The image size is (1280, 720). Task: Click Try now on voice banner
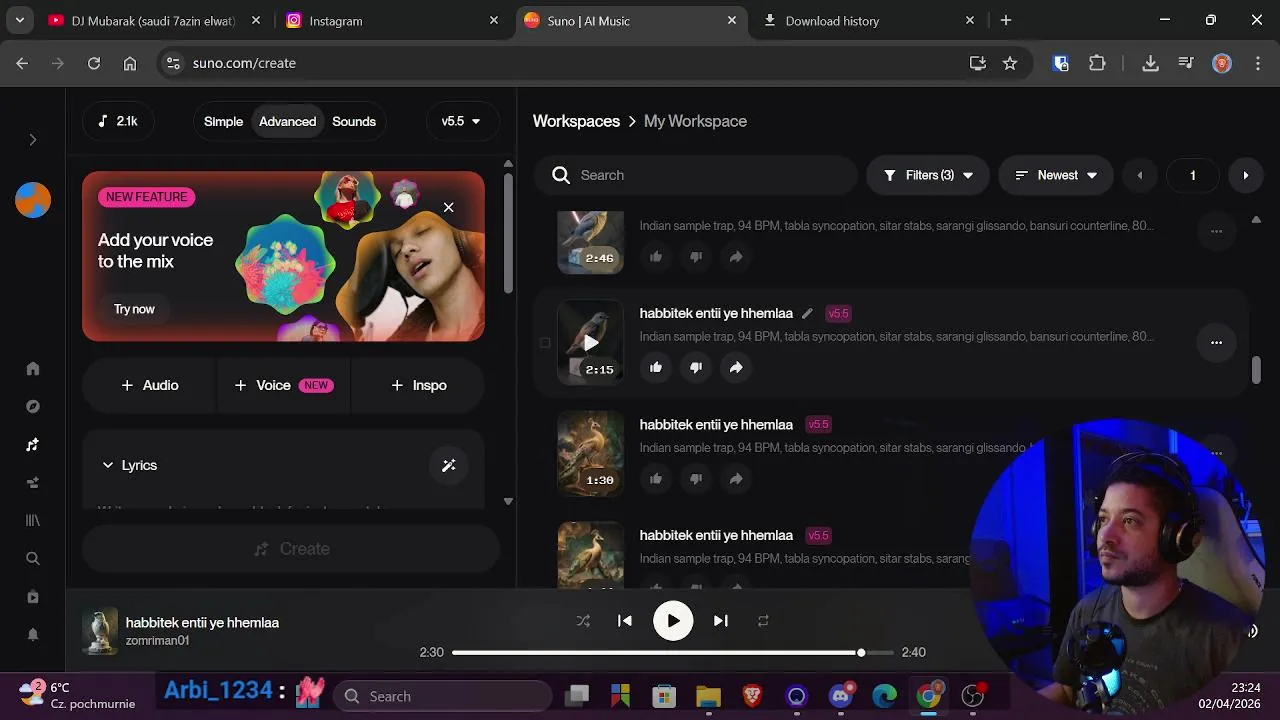[x=134, y=309]
